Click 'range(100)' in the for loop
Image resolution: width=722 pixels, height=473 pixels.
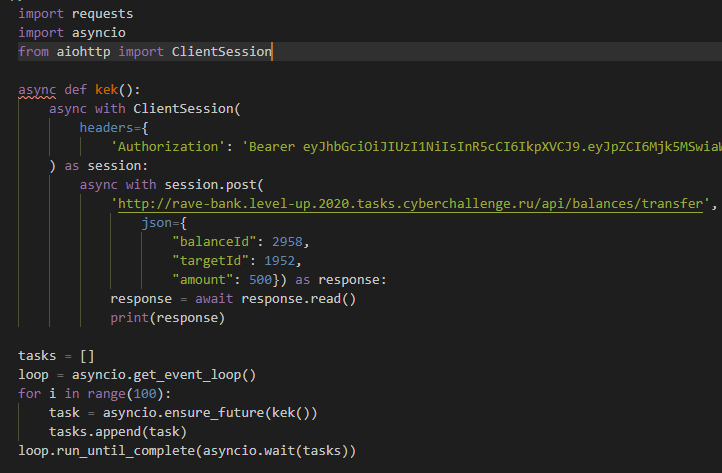[125, 394]
